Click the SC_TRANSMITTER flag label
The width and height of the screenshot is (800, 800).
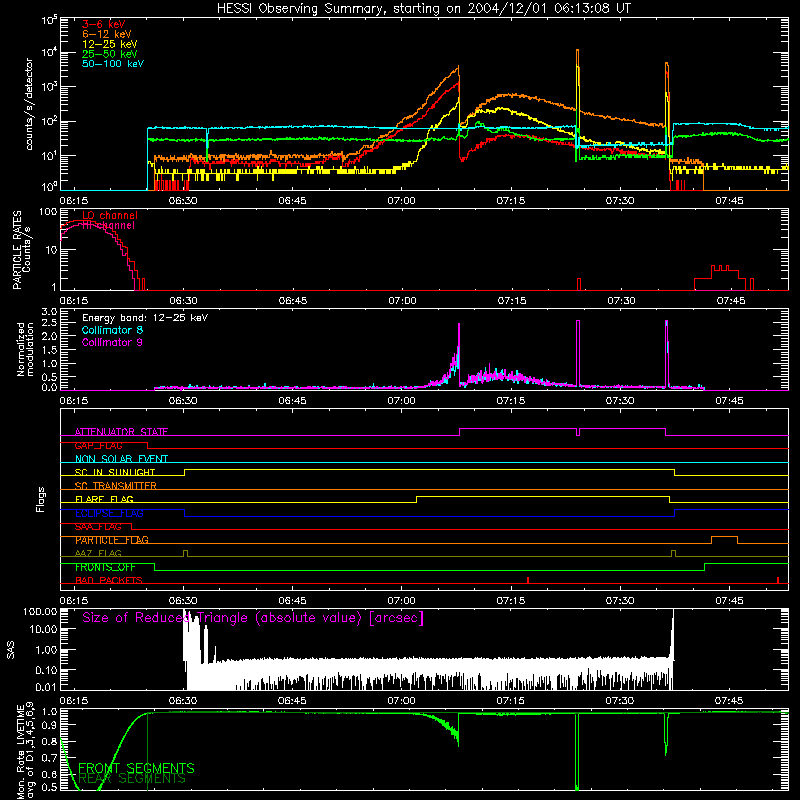(116, 486)
